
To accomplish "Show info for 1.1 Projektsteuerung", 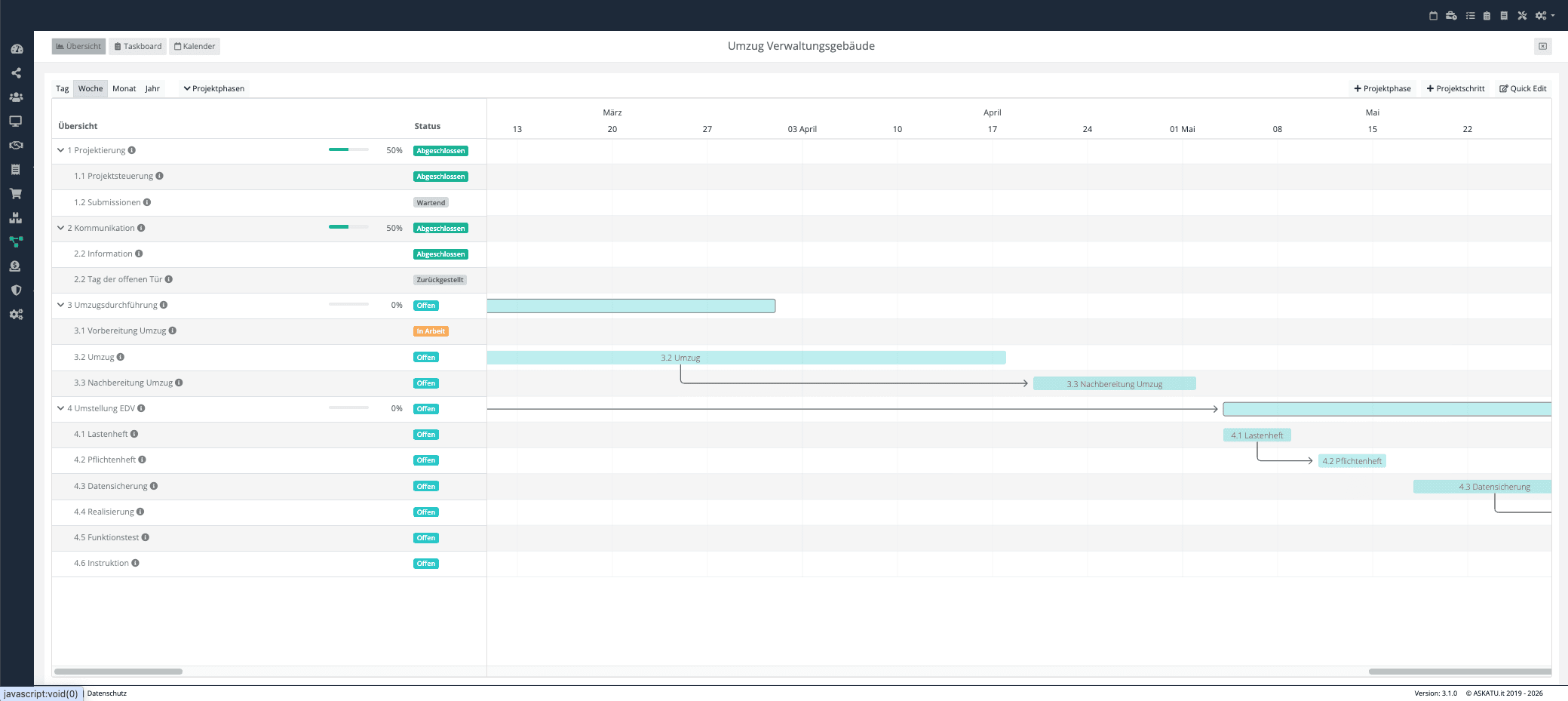I will point(159,176).
